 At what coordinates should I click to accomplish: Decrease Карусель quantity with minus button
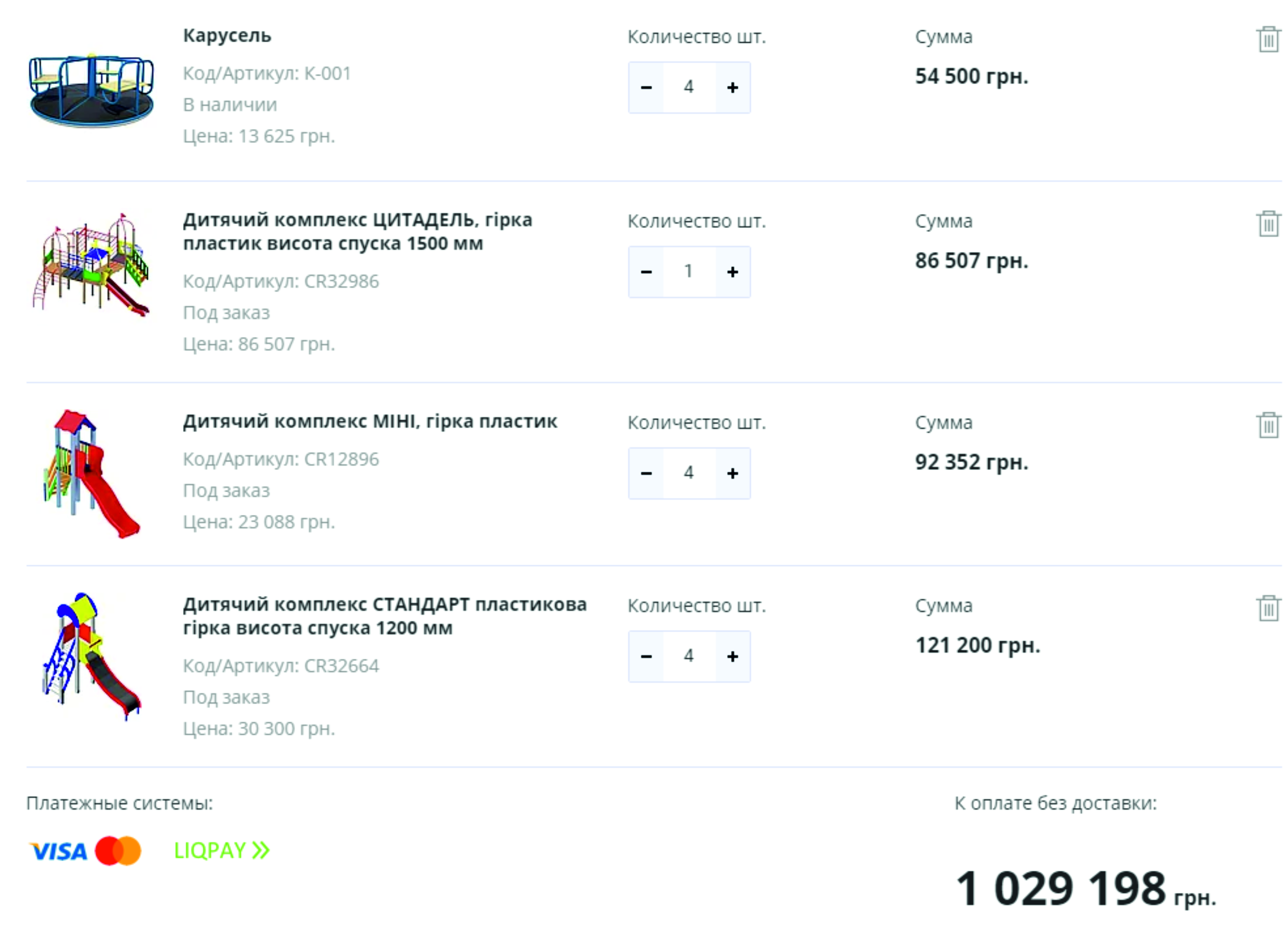pyautogui.click(x=646, y=87)
